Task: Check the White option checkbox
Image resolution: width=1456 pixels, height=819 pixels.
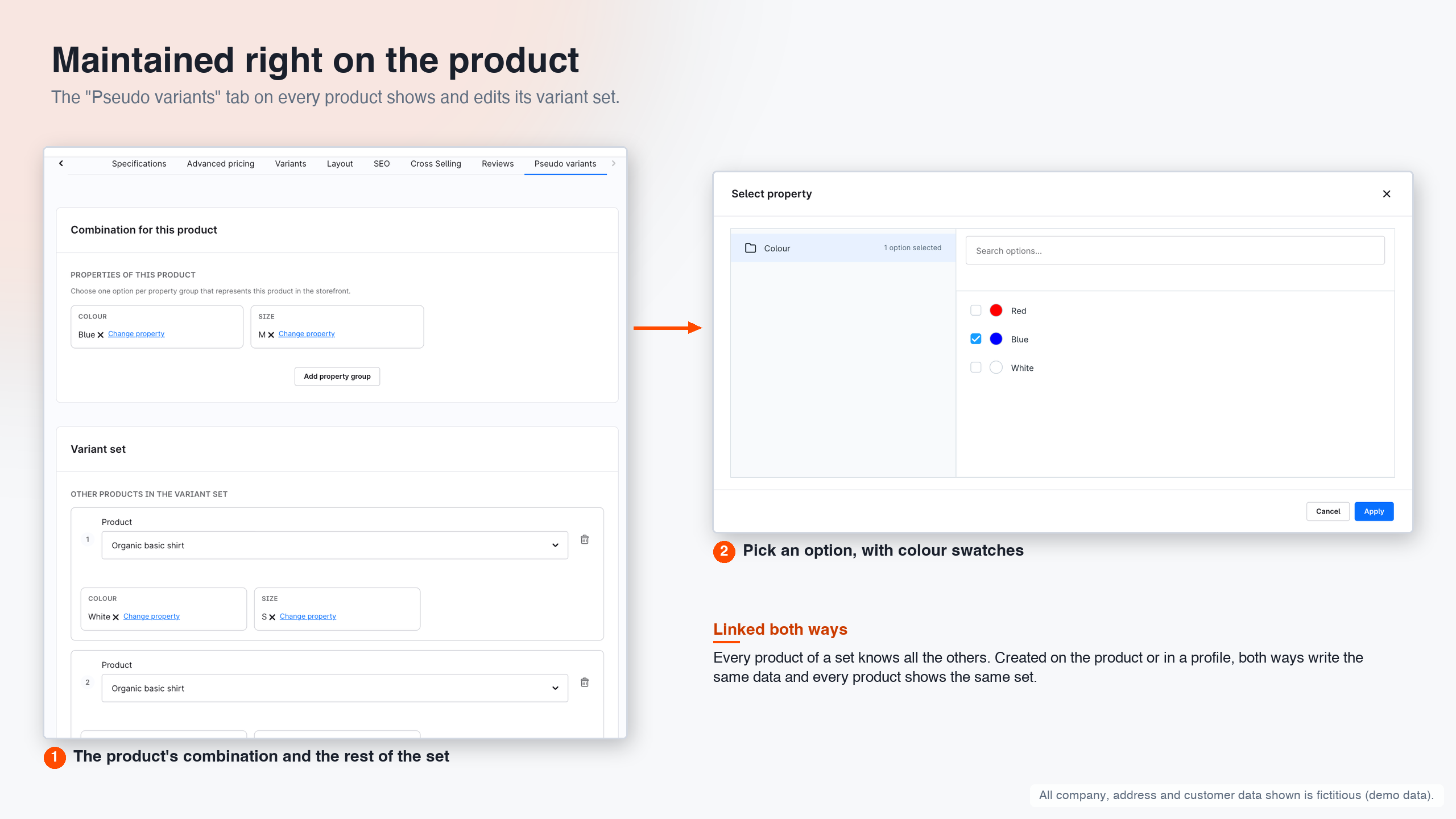Action: pyautogui.click(x=976, y=367)
